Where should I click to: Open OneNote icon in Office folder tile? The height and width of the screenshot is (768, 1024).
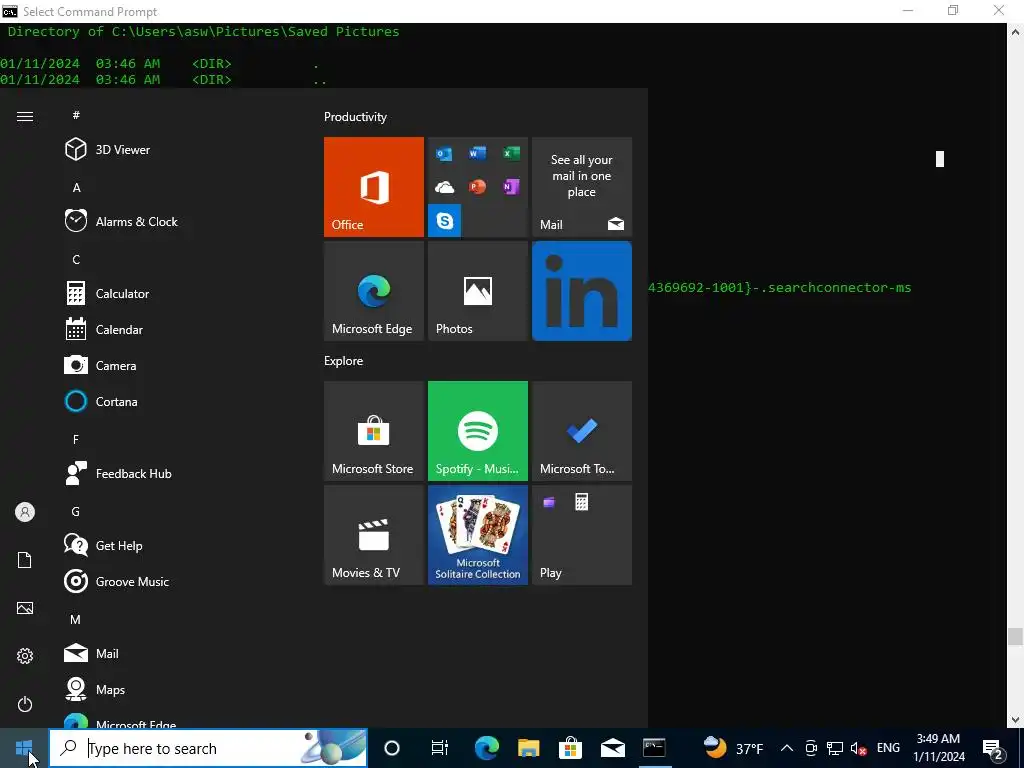pyautogui.click(x=511, y=187)
